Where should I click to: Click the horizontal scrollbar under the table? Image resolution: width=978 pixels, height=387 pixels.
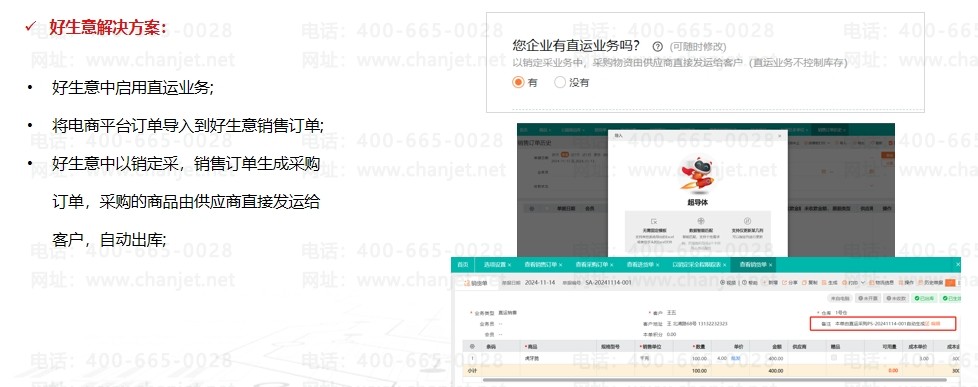[x=715, y=380]
